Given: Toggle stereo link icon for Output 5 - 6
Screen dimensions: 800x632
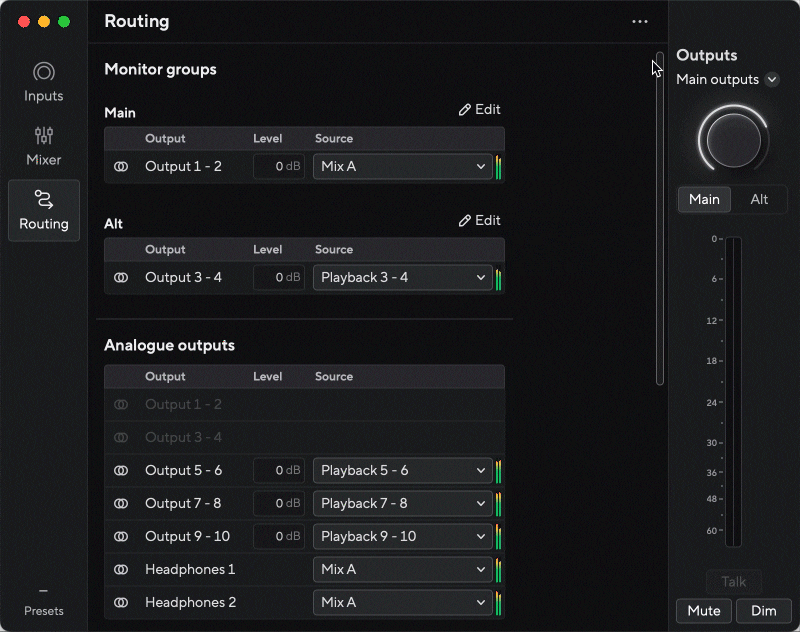Looking at the screenshot, I should point(121,470).
